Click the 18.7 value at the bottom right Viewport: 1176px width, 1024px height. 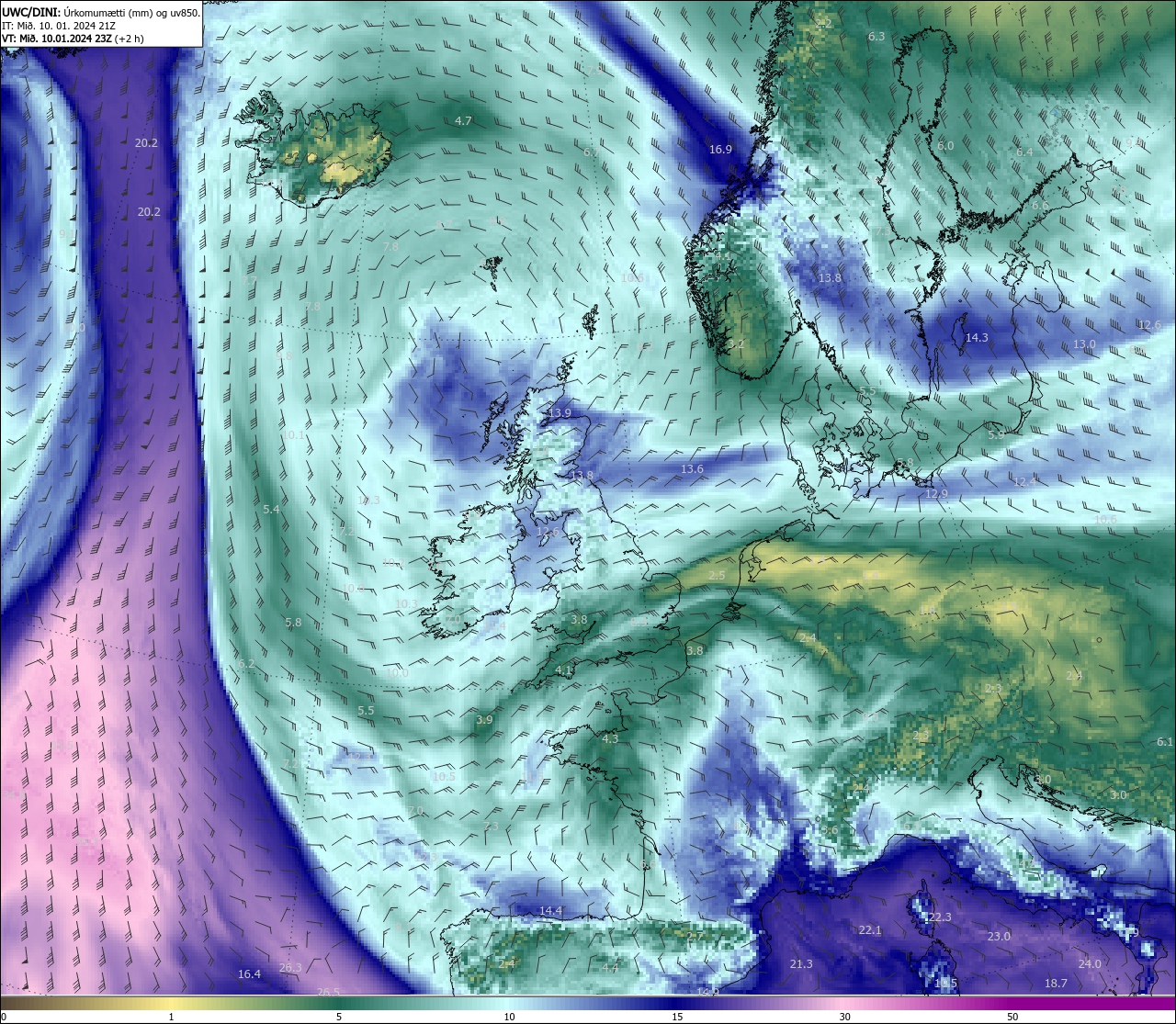click(1057, 984)
